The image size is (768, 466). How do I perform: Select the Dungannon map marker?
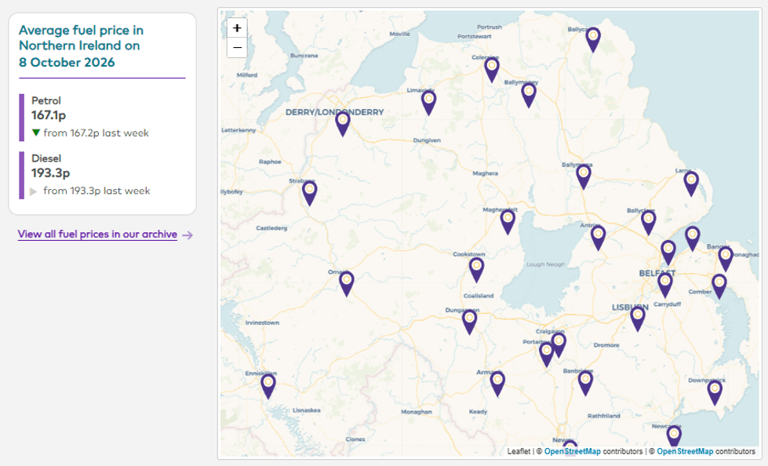(x=469, y=322)
